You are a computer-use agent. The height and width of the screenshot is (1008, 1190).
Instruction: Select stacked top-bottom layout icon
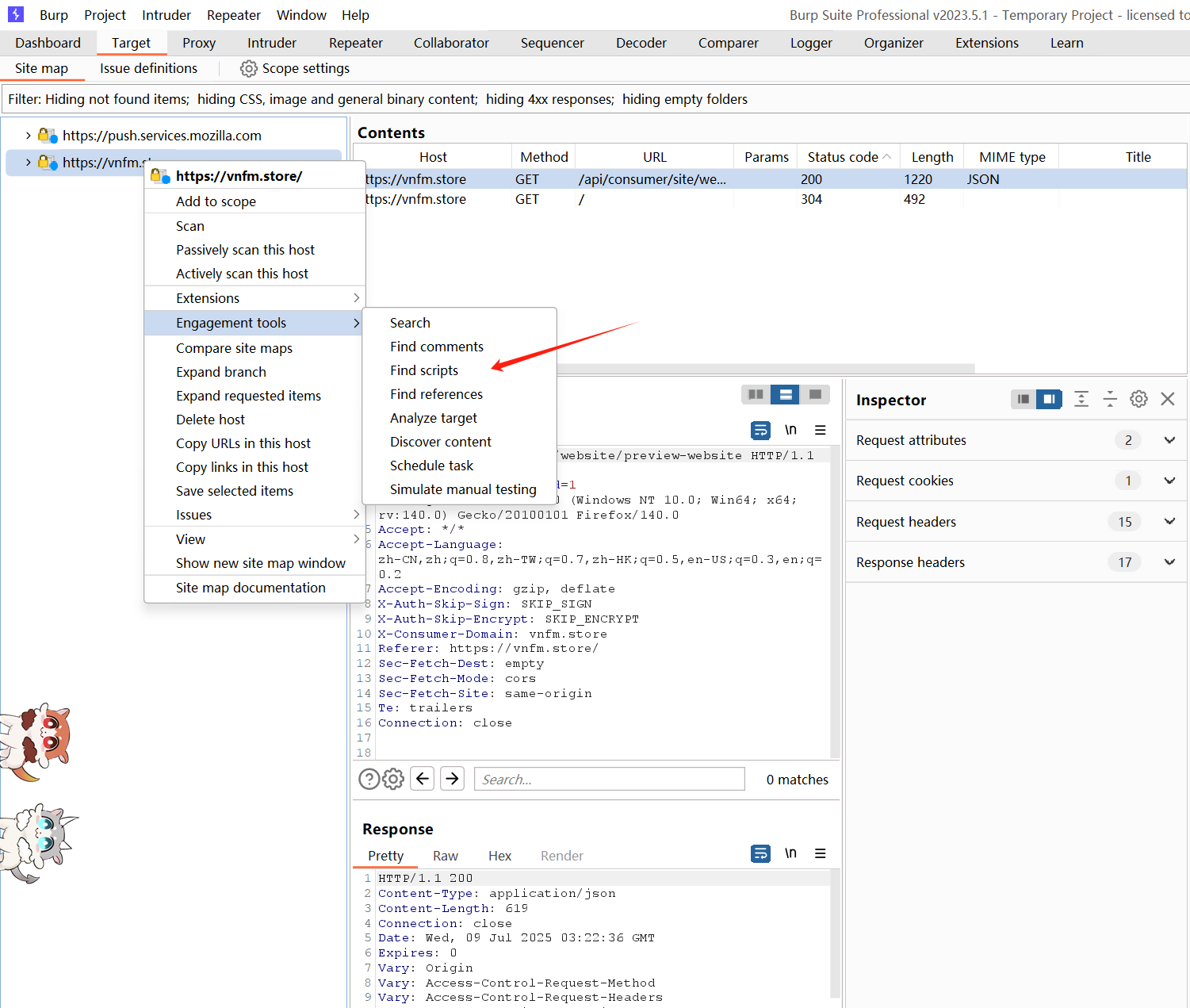785,394
